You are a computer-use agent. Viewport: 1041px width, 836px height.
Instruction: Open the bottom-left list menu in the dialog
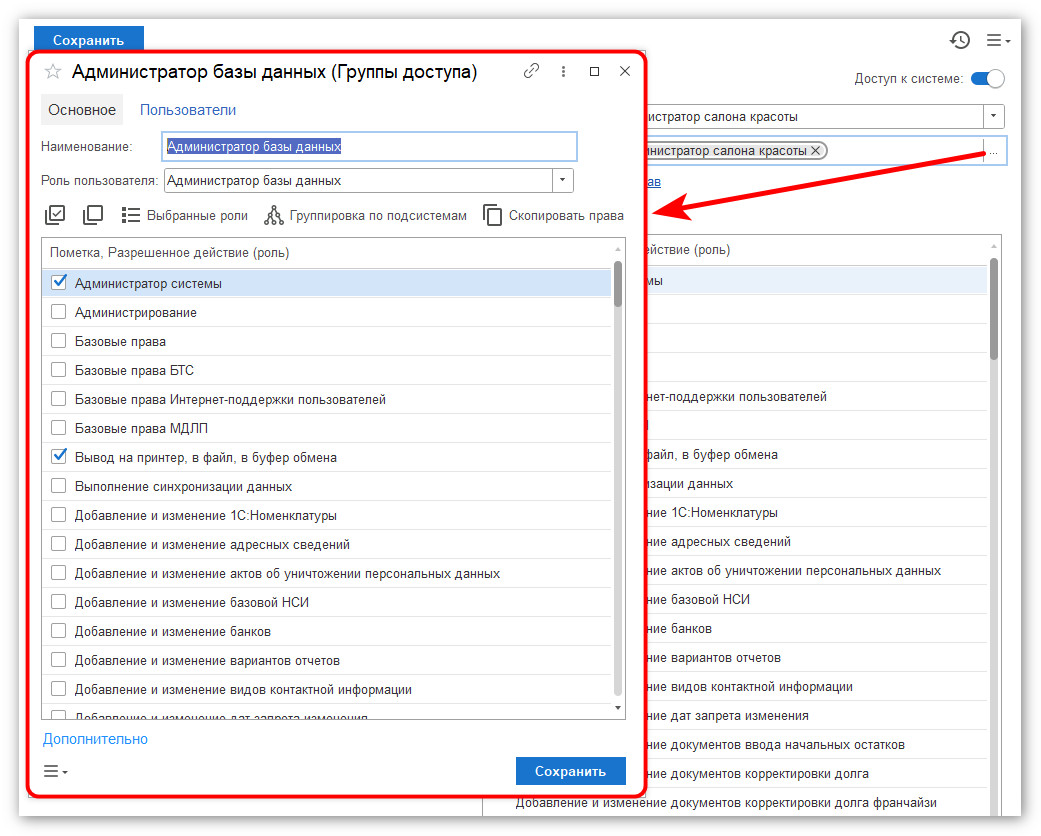coord(56,771)
